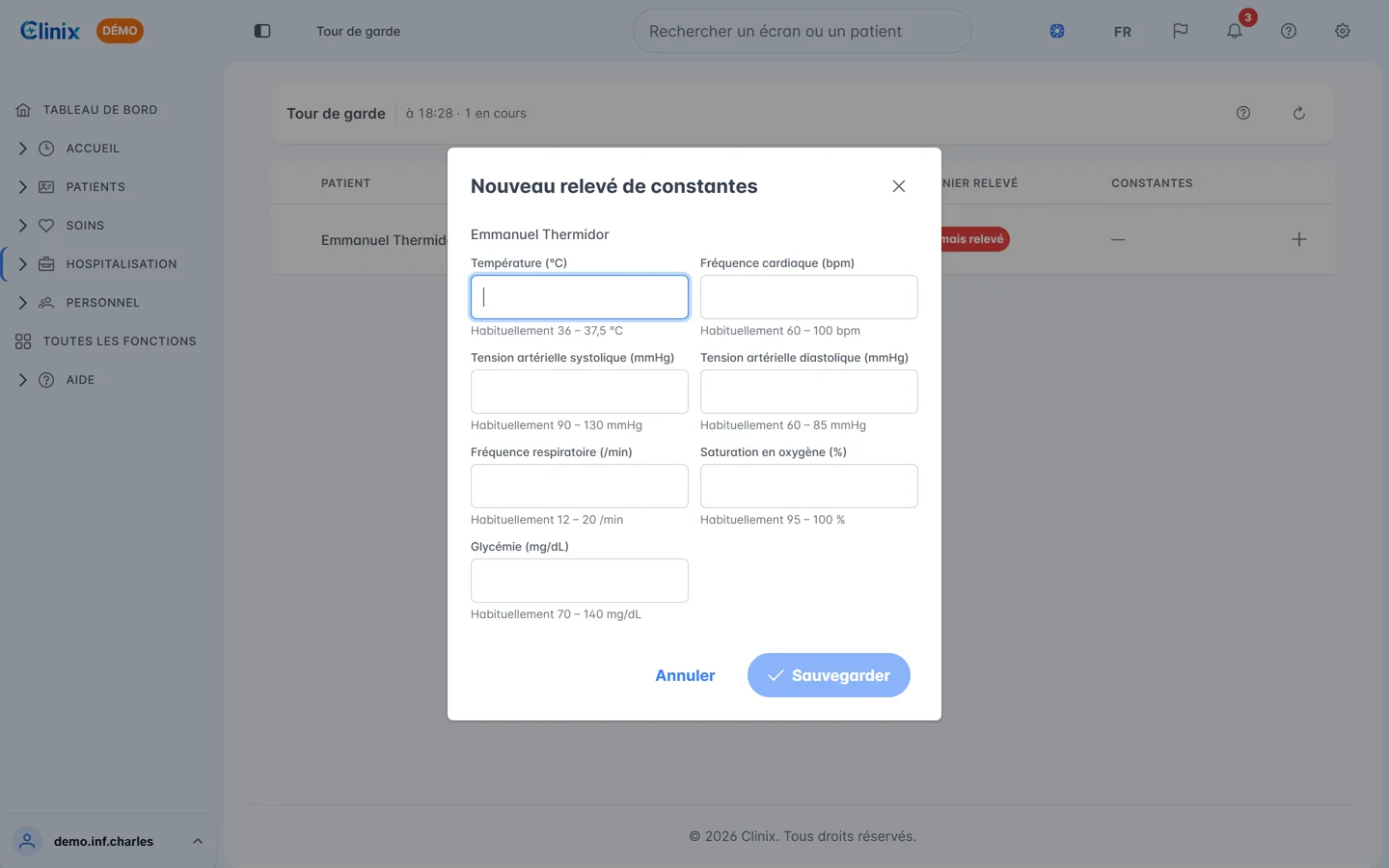
Task: Click the Tableau de bord home icon
Action: (x=23, y=110)
